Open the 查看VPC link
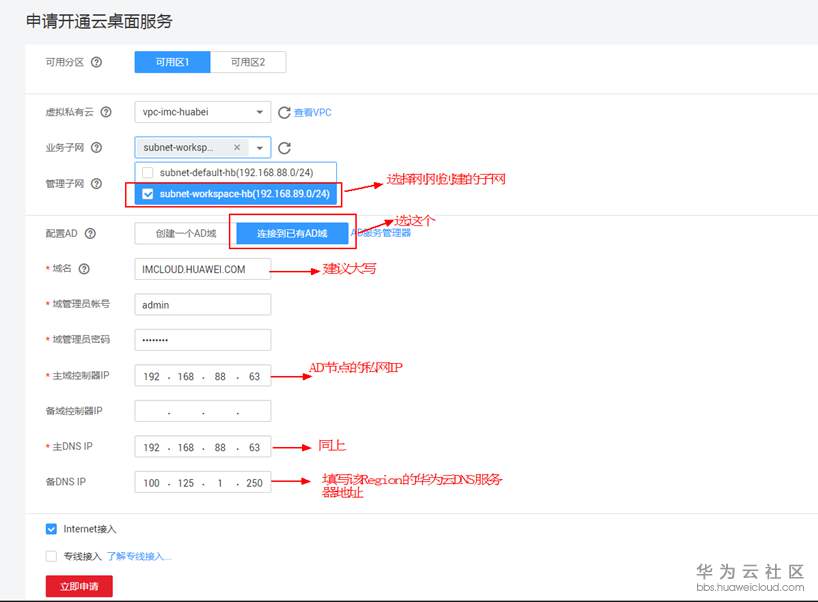 [x=312, y=113]
